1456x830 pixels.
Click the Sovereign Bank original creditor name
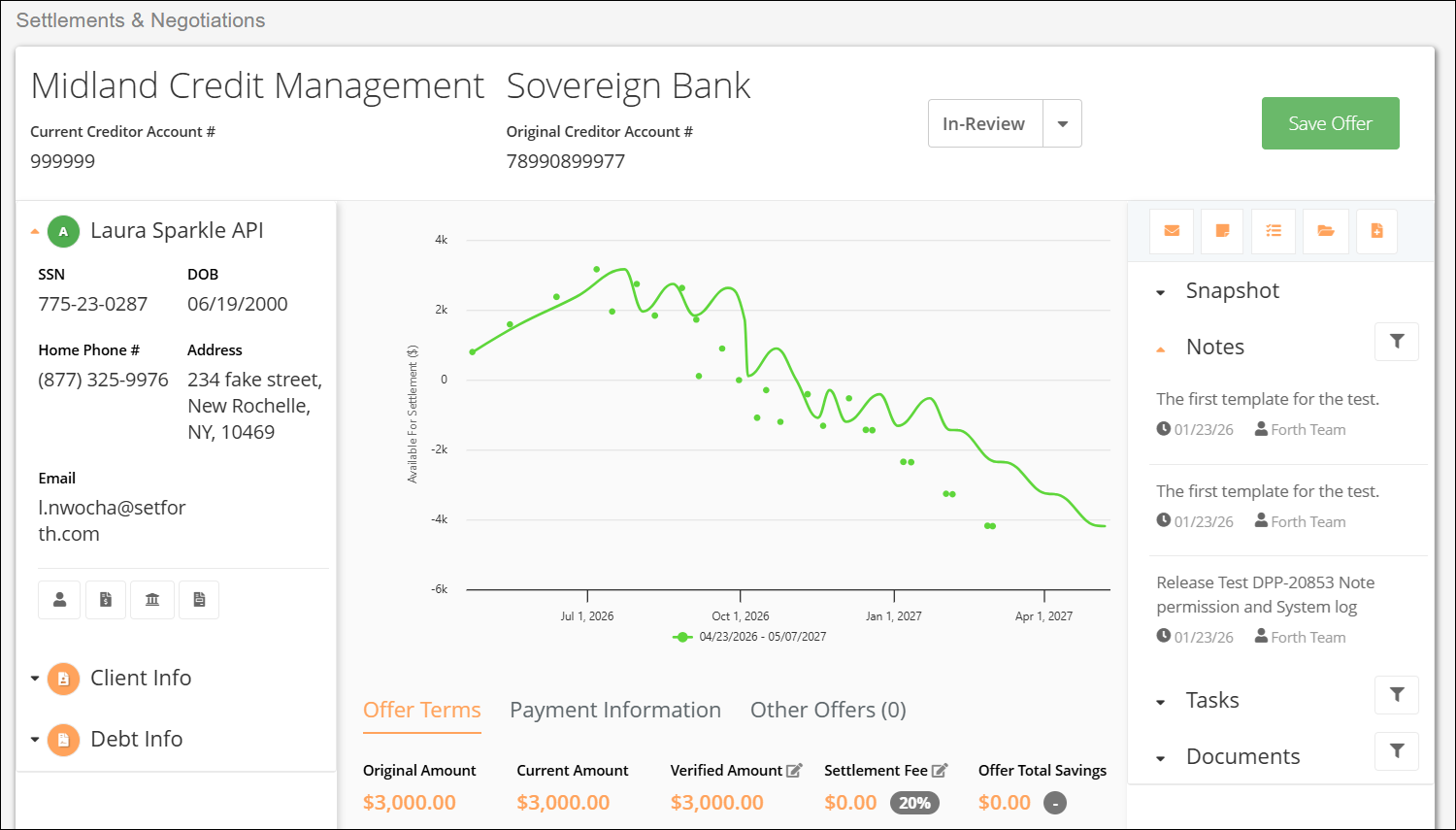pos(629,85)
